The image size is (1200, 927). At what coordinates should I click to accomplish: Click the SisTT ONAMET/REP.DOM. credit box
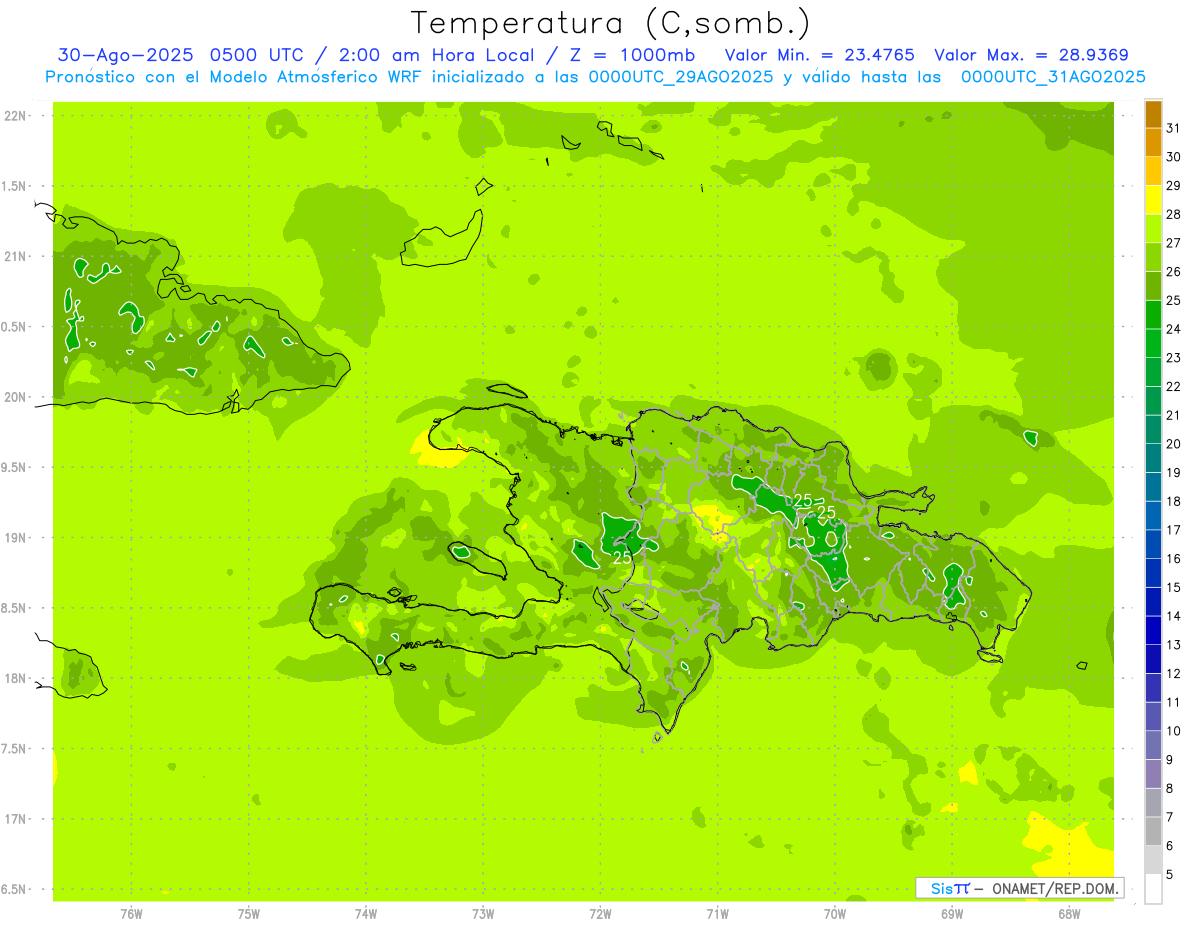[1019, 888]
